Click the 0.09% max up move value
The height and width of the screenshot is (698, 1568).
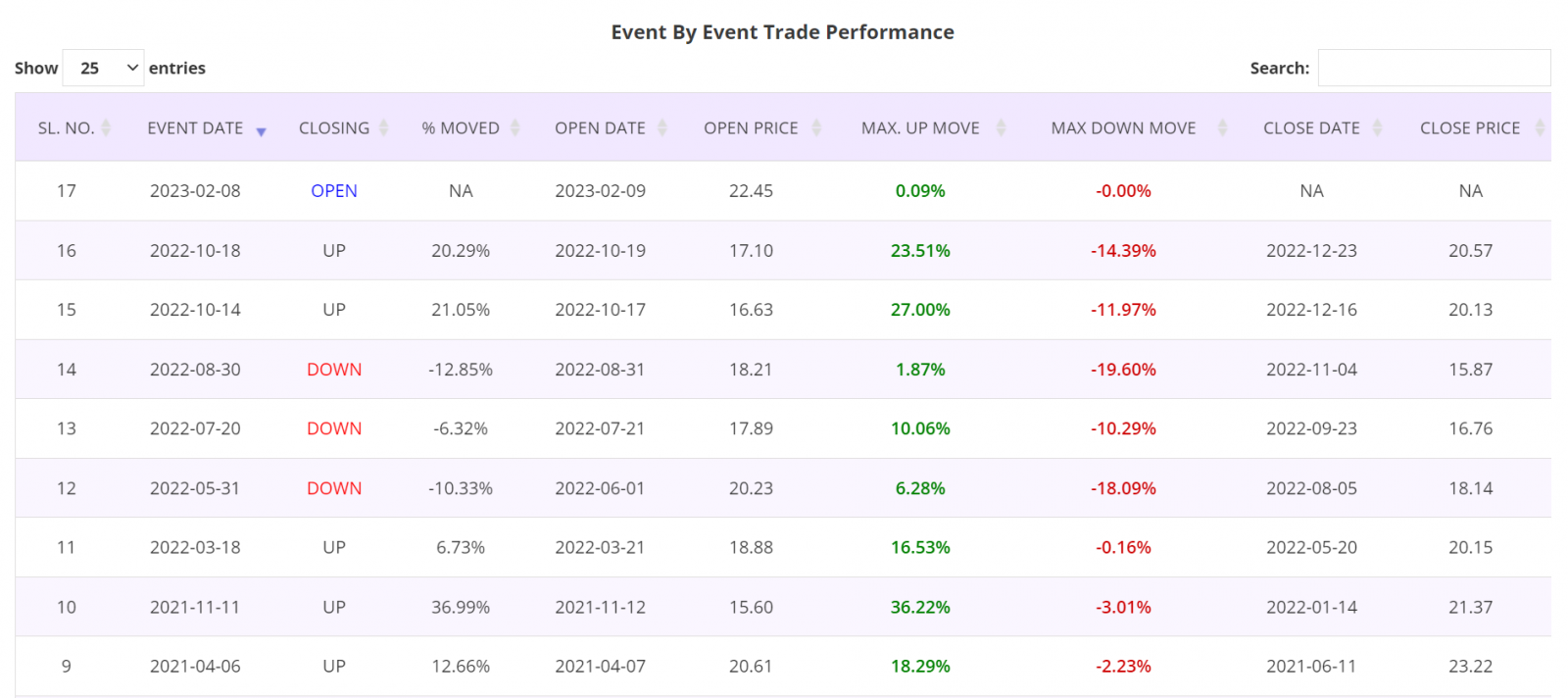coord(920,191)
